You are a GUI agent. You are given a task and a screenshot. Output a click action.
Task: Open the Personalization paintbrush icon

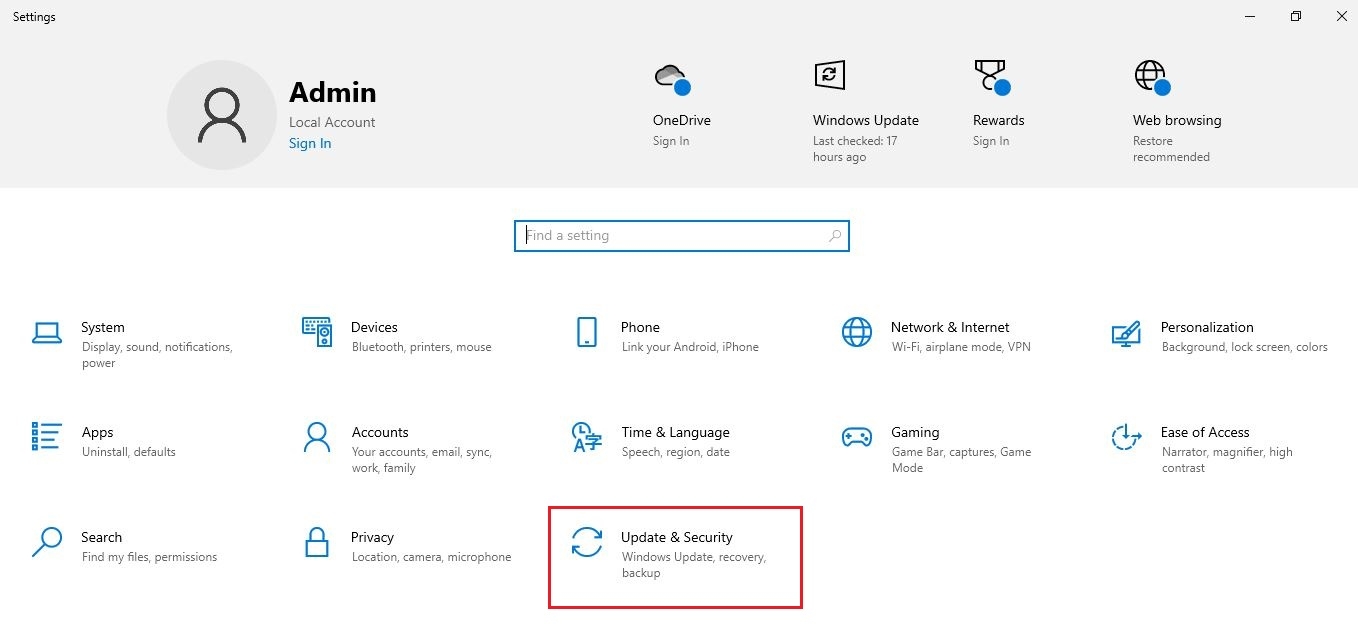[x=1127, y=333]
